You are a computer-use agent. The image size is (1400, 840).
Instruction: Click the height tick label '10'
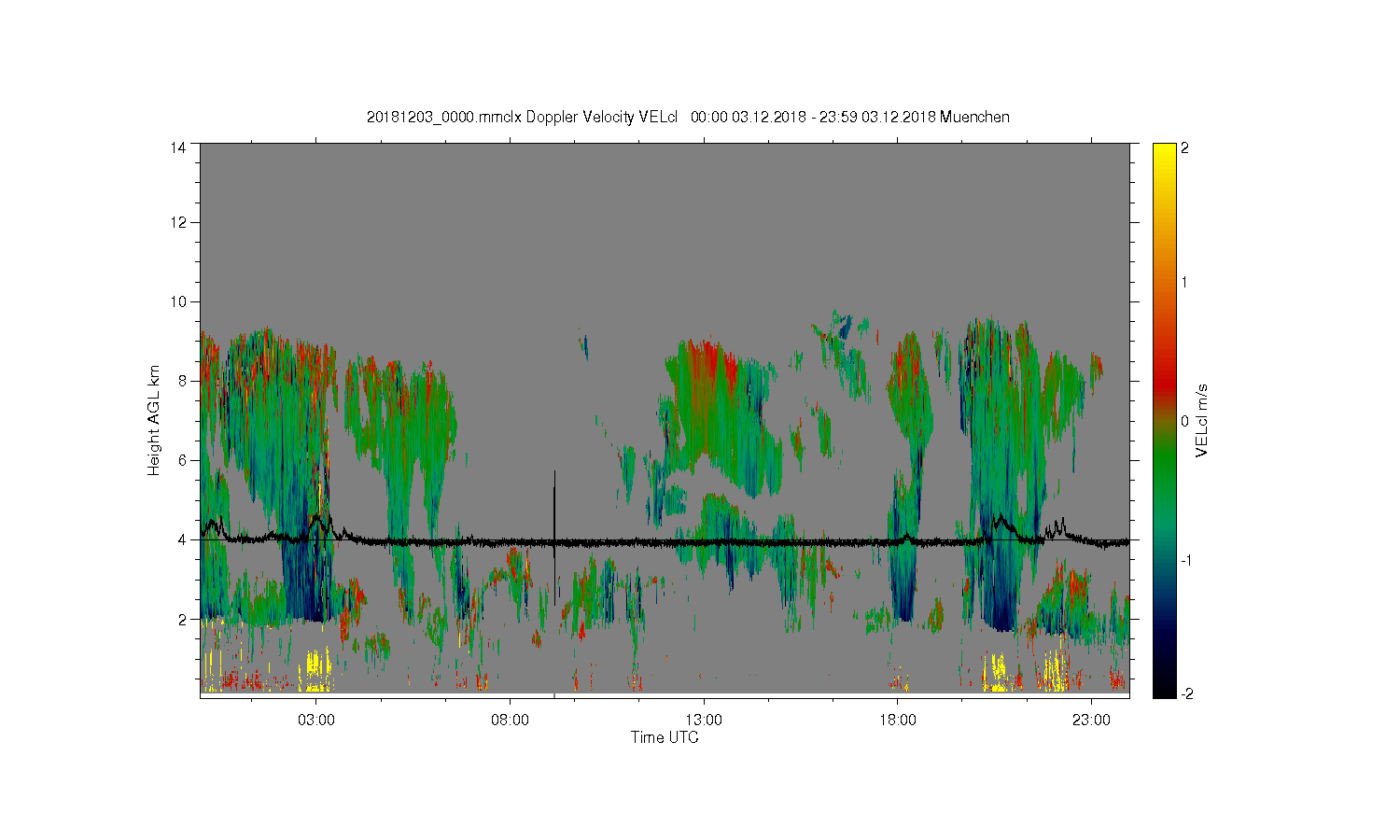coord(178,301)
